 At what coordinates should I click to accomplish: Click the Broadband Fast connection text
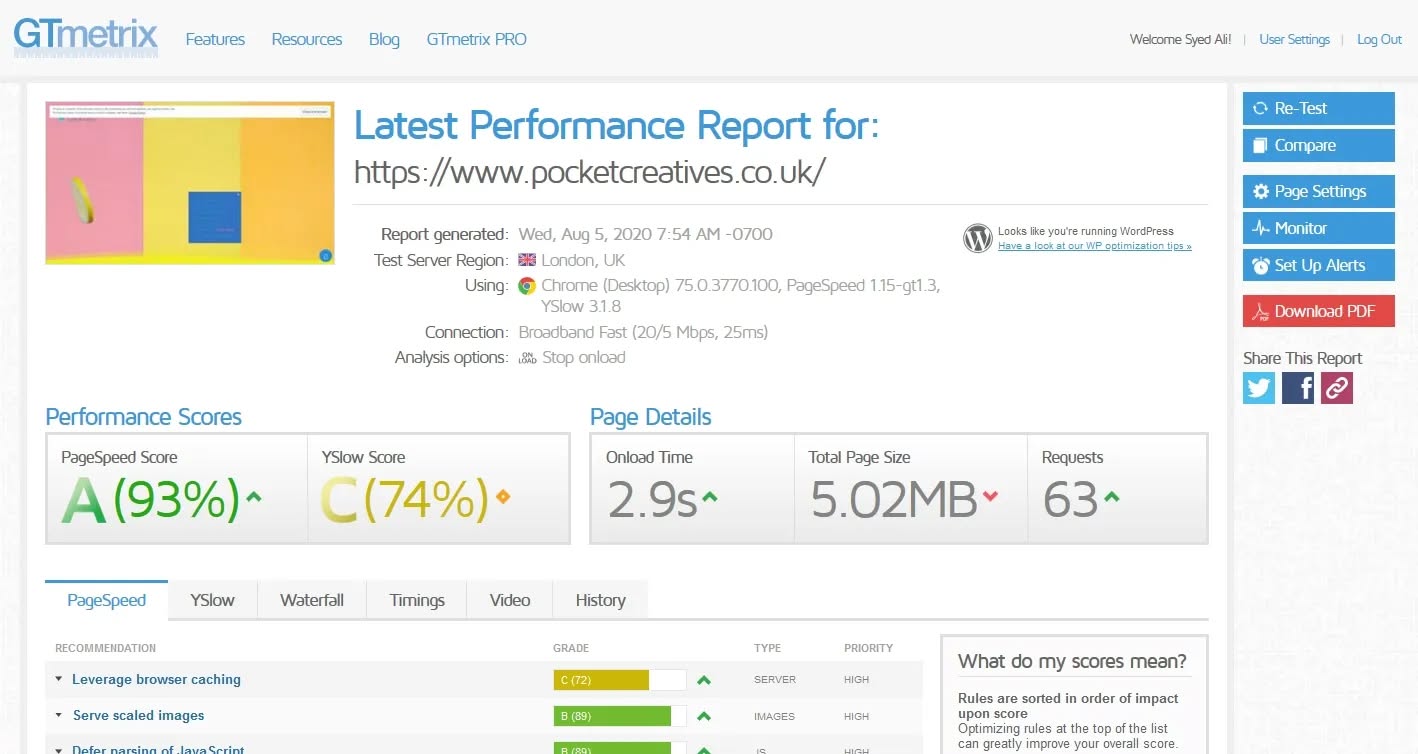pyautogui.click(x=643, y=332)
